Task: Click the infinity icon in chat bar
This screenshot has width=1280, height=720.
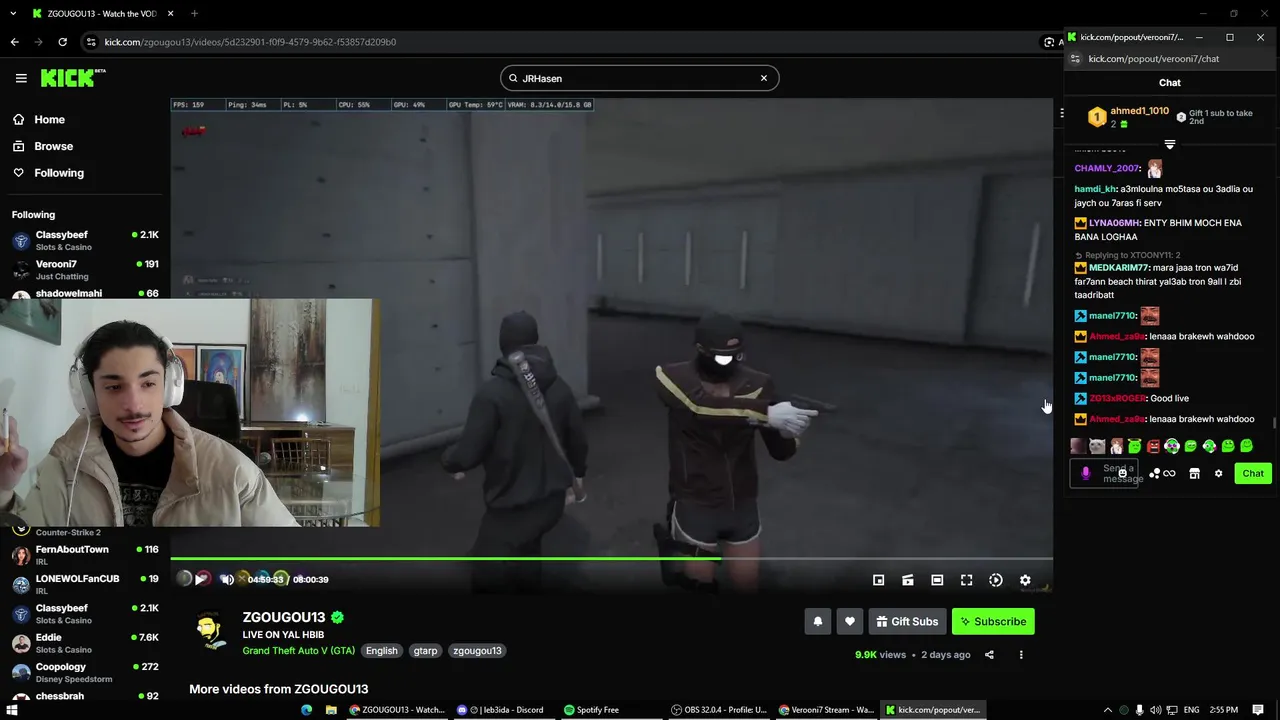Action: point(1169,473)
